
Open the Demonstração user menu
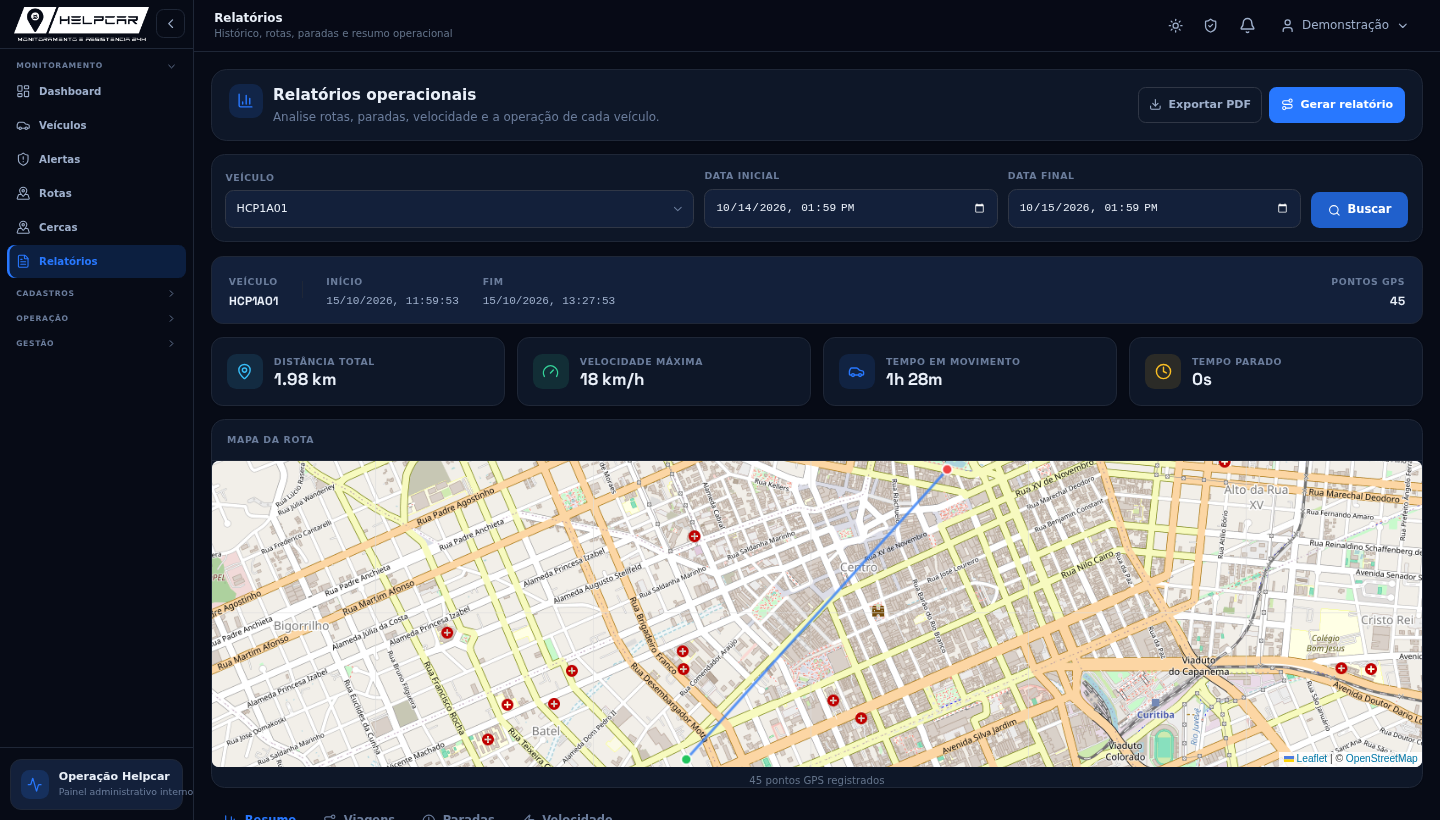tap(1345, 25)
